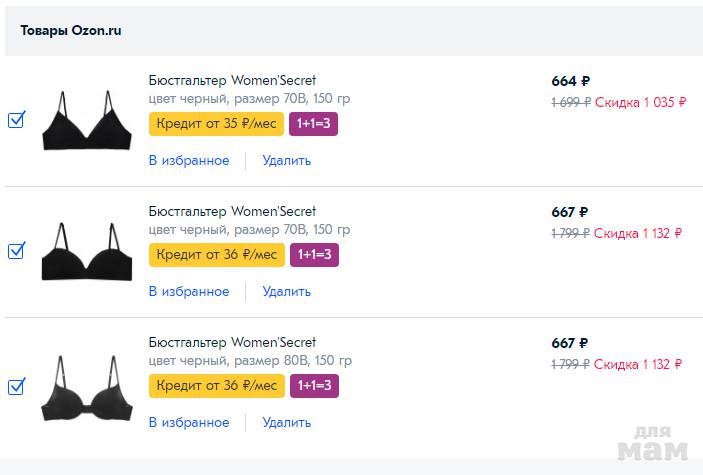Remove the 664 ₽ bra with 'Удалить'
This screenshot has height=475, width=703.
point(286,160)
